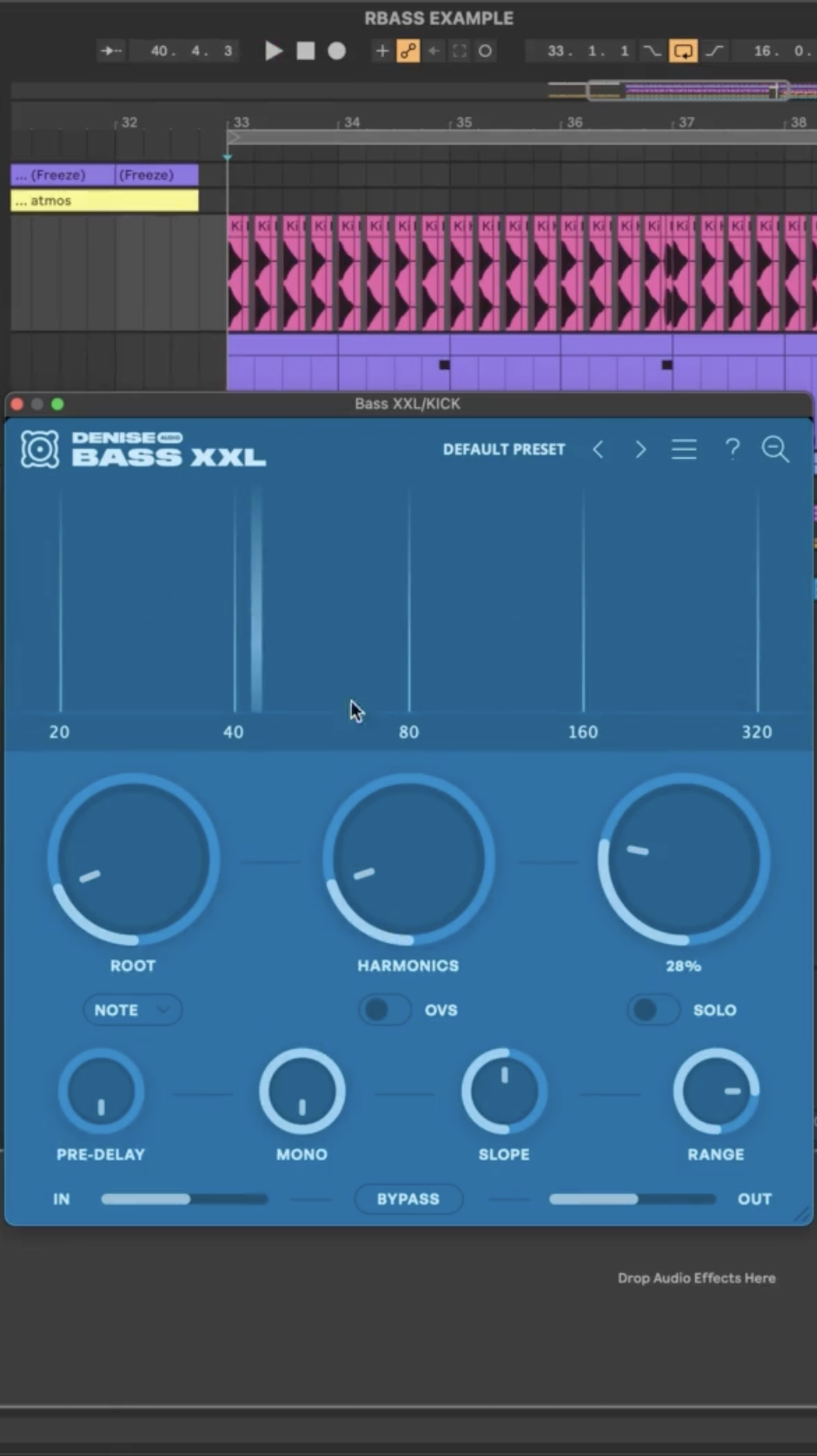817x1456 pixels.
Task: Click the knob showing 28%
Action: click(683, 859)
